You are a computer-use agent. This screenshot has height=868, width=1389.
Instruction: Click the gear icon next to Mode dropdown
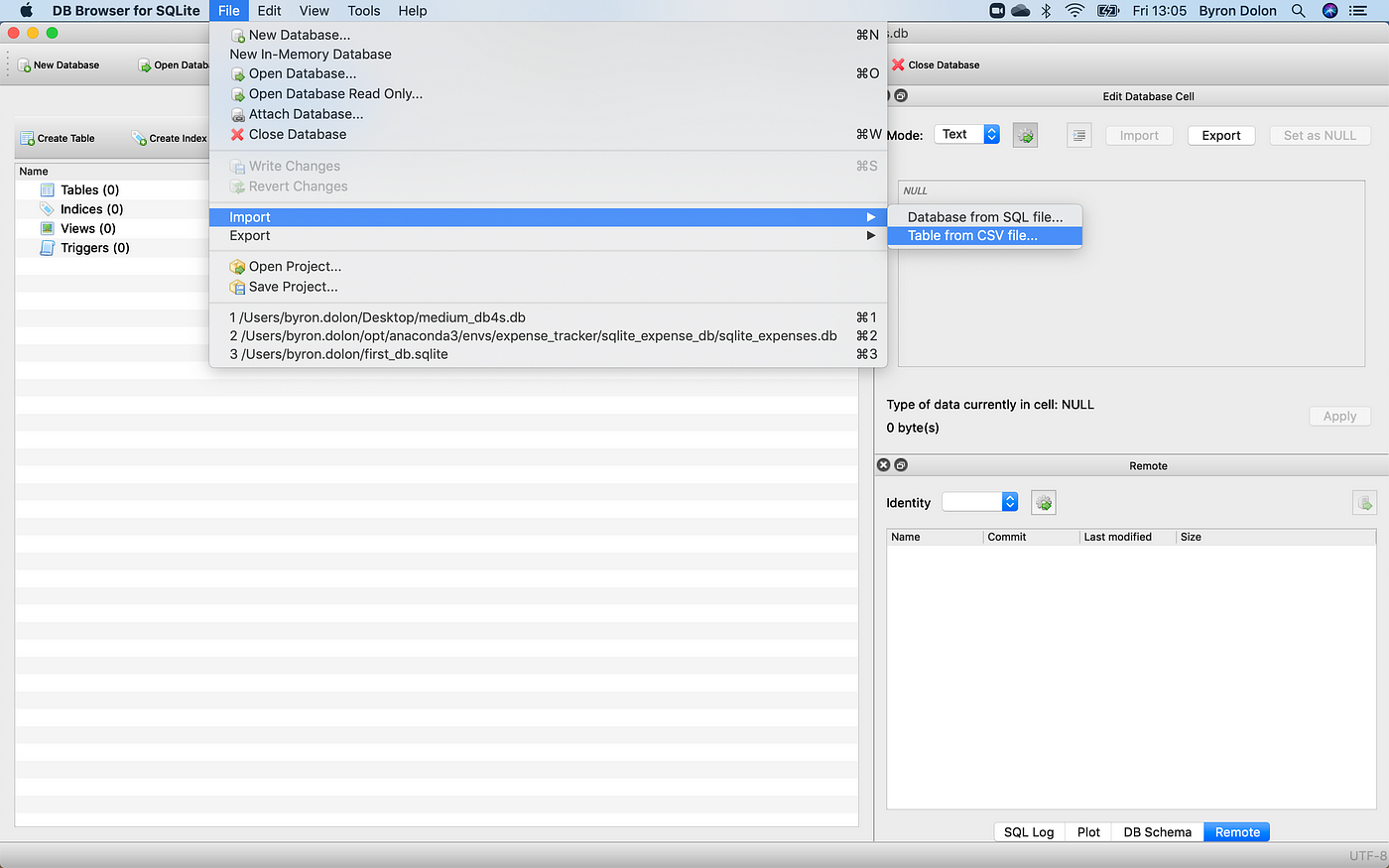[1025, 136]
